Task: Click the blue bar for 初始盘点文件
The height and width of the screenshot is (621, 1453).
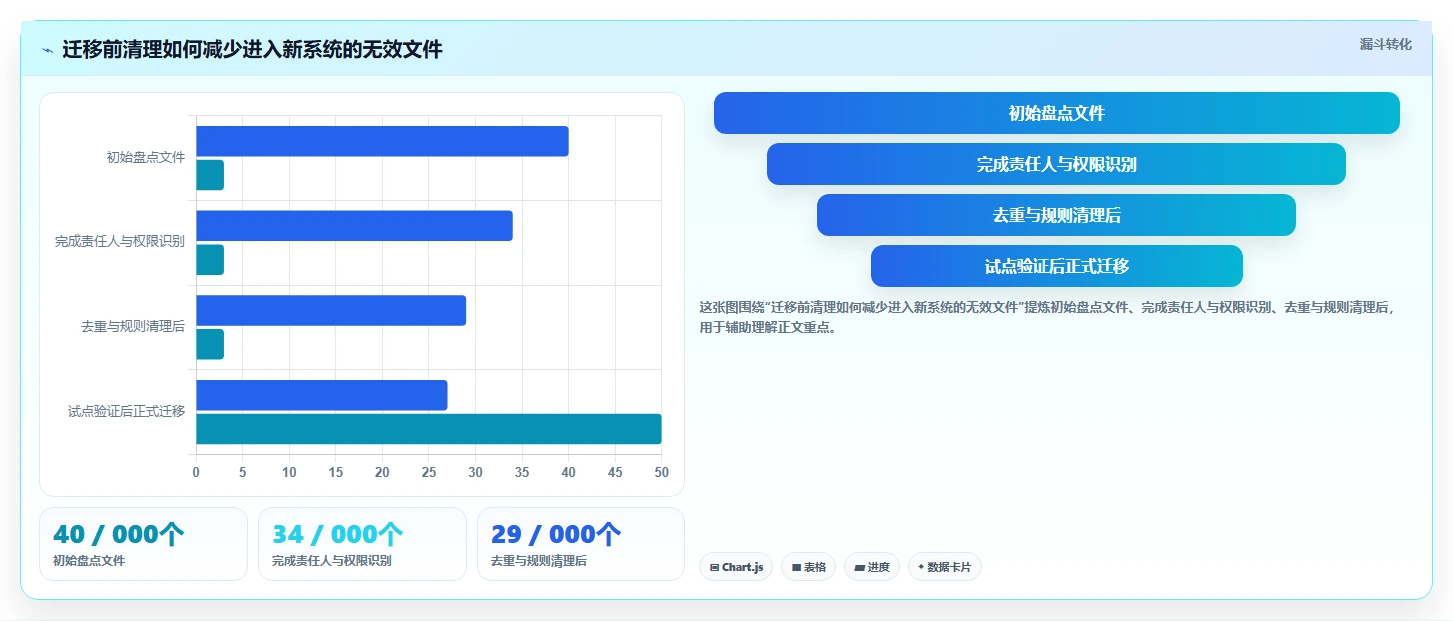Action: pos(382,141)
